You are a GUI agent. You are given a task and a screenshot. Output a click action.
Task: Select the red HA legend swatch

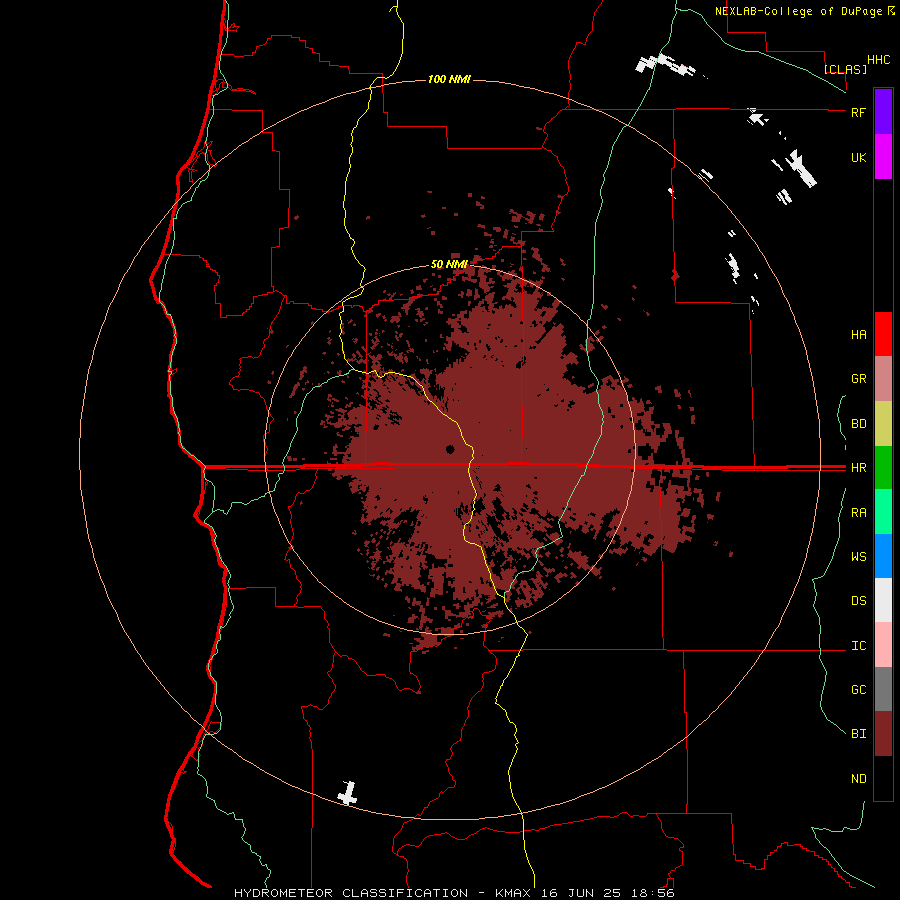(883, 334)
